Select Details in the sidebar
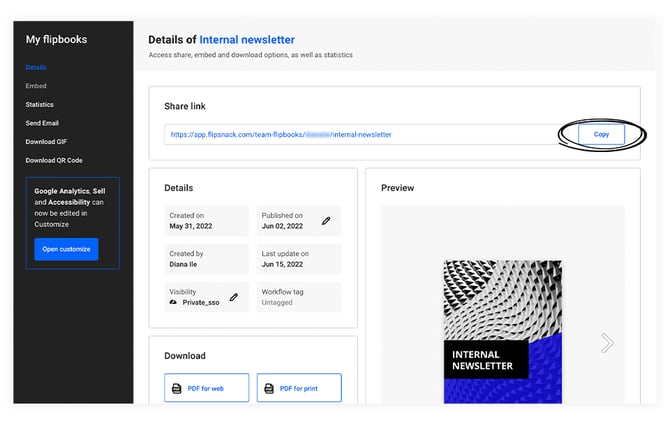The height and width of the screenshot is (424, 670). [36, 68]
